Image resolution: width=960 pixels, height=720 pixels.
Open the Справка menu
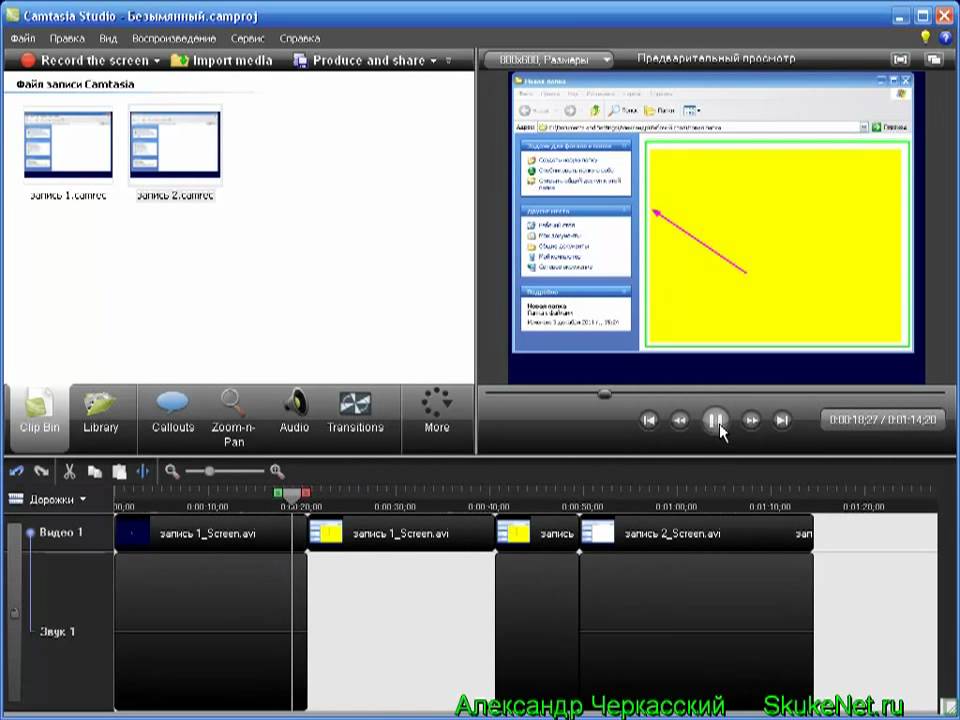pyautogui.click(x=299, y=39)
